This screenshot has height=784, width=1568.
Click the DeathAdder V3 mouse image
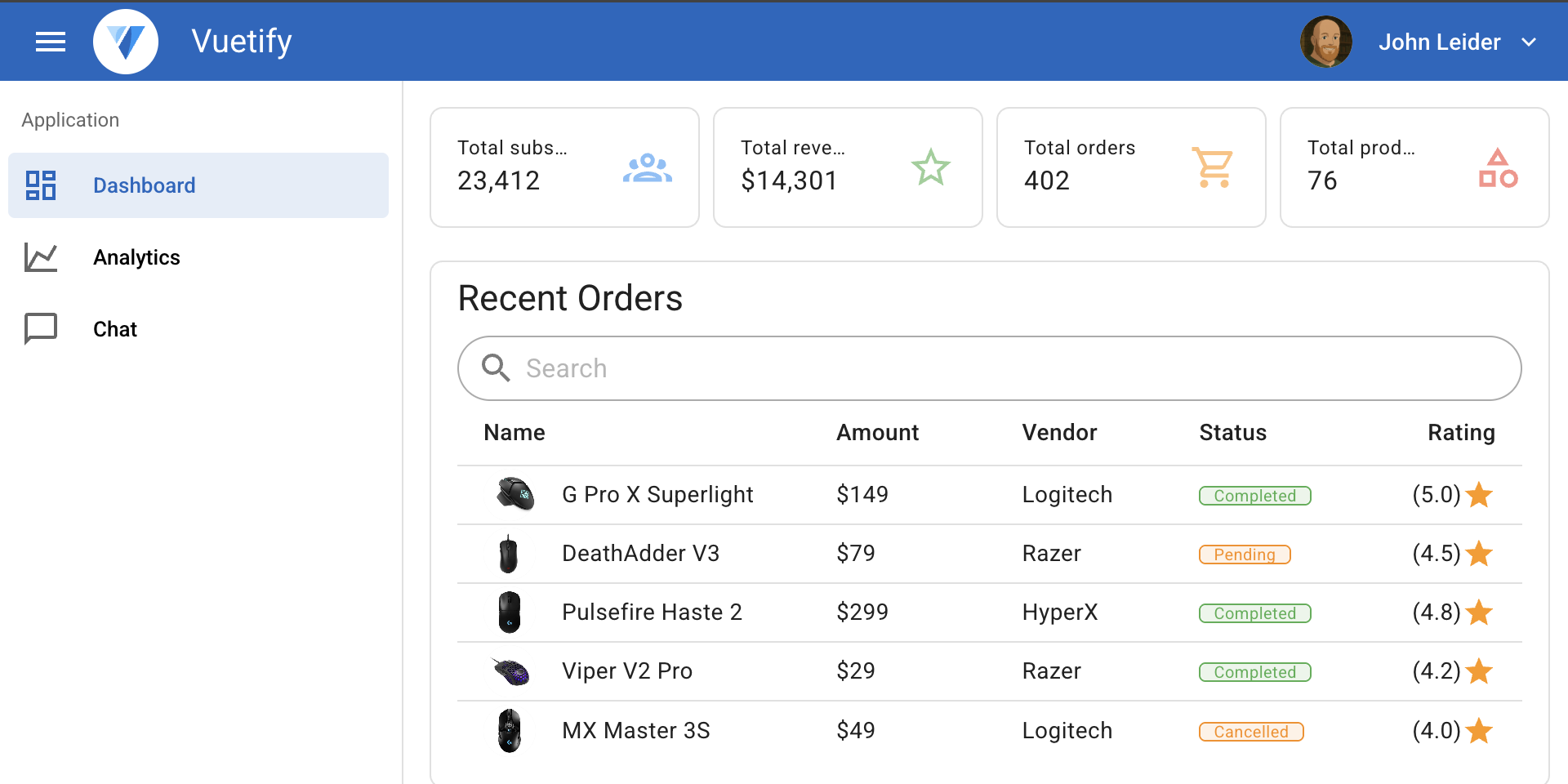[509, 554]
